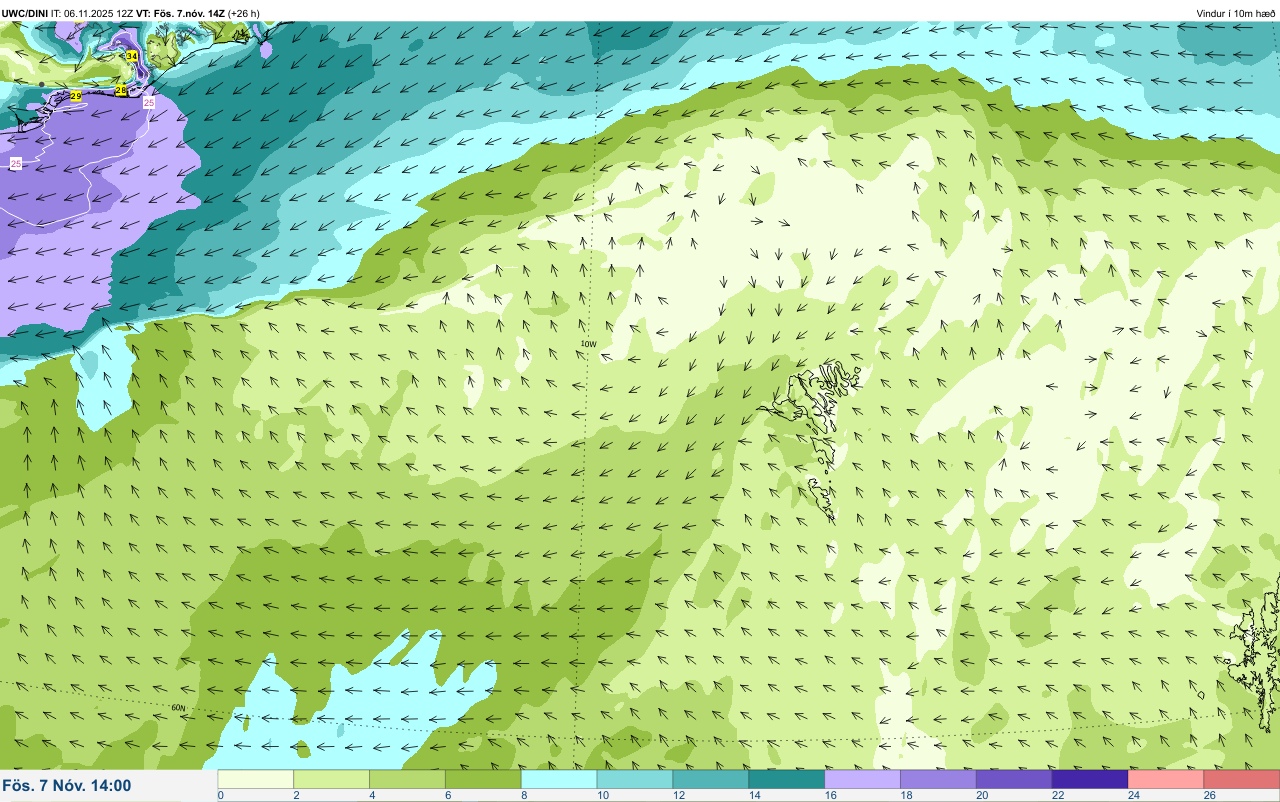Click the 10W longitude label
The height and width of the screenshot is (802, 1280).
pyautogui.click(x=588, y=344)
